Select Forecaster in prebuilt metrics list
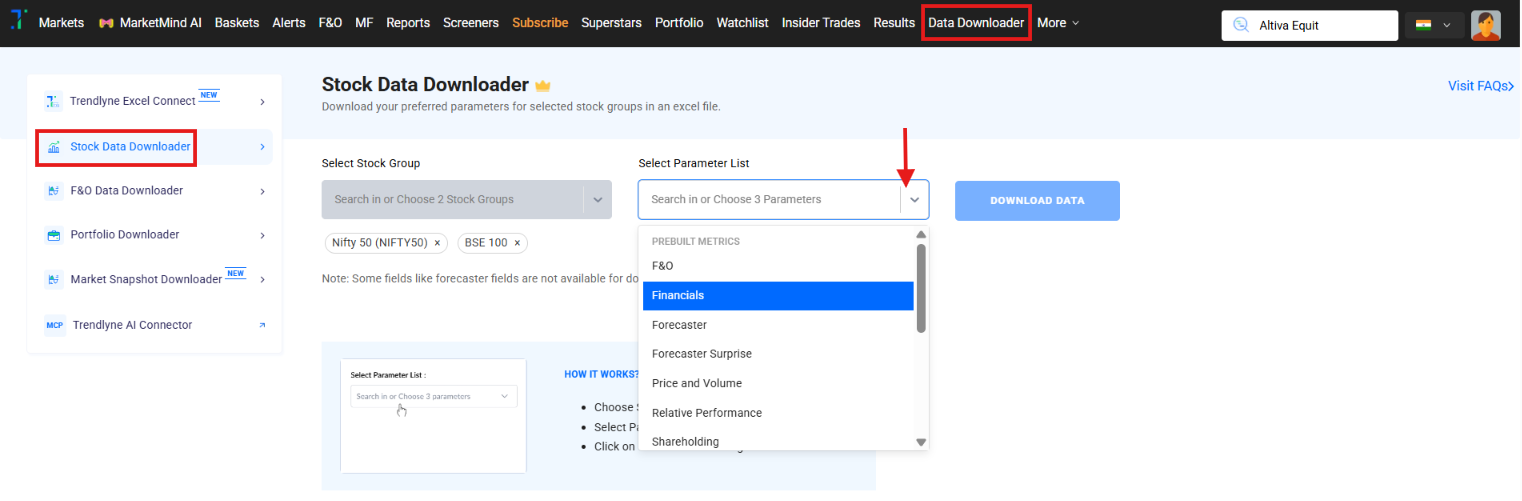 click(x=778, y=325)
